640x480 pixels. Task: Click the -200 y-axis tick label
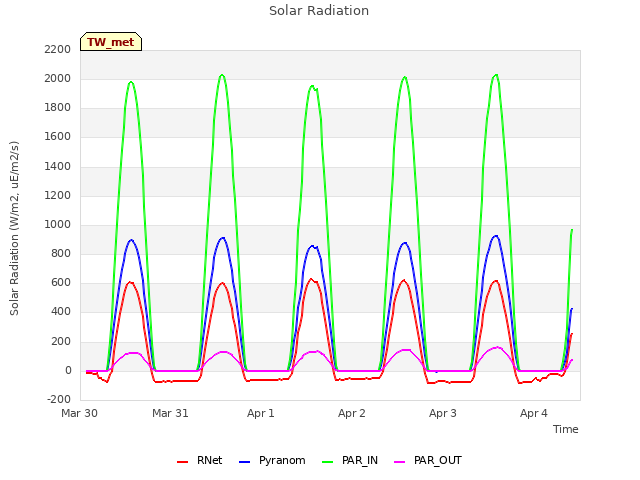point(59,399)
